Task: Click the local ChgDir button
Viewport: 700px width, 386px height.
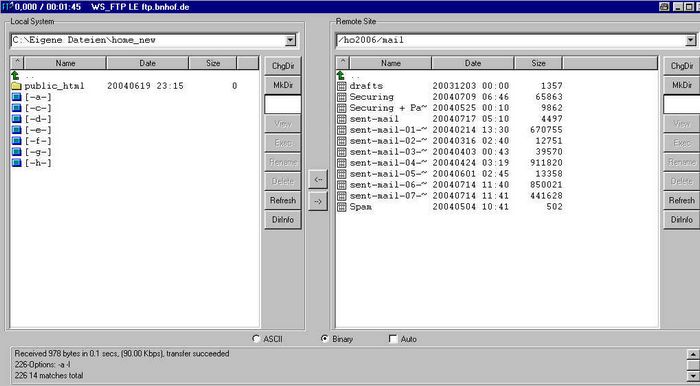Action: 283,66
